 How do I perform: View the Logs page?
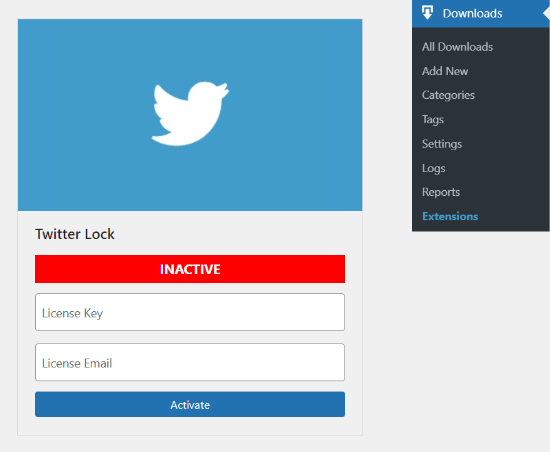[434, 168]
